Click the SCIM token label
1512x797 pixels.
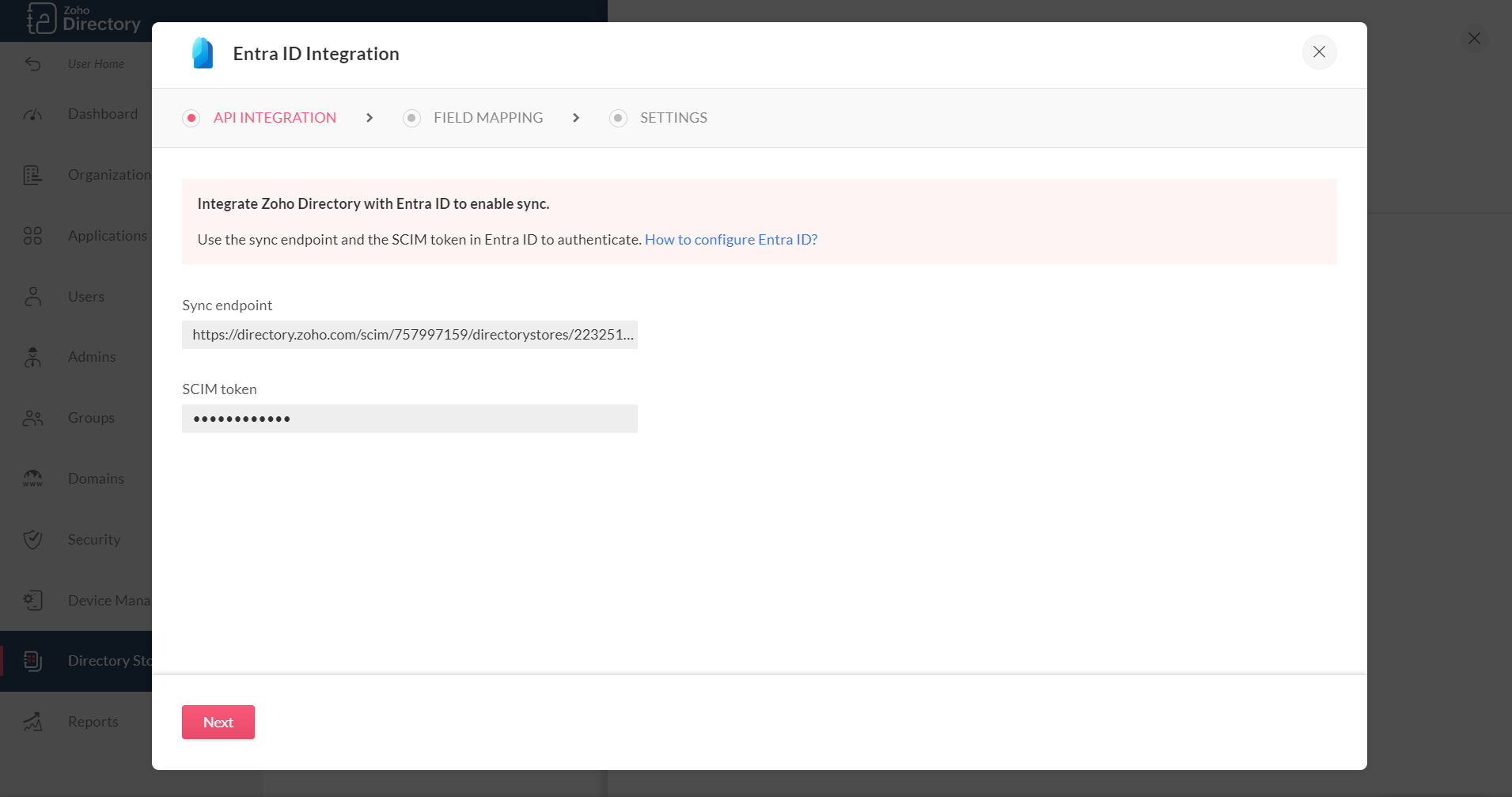coord(219,389)
